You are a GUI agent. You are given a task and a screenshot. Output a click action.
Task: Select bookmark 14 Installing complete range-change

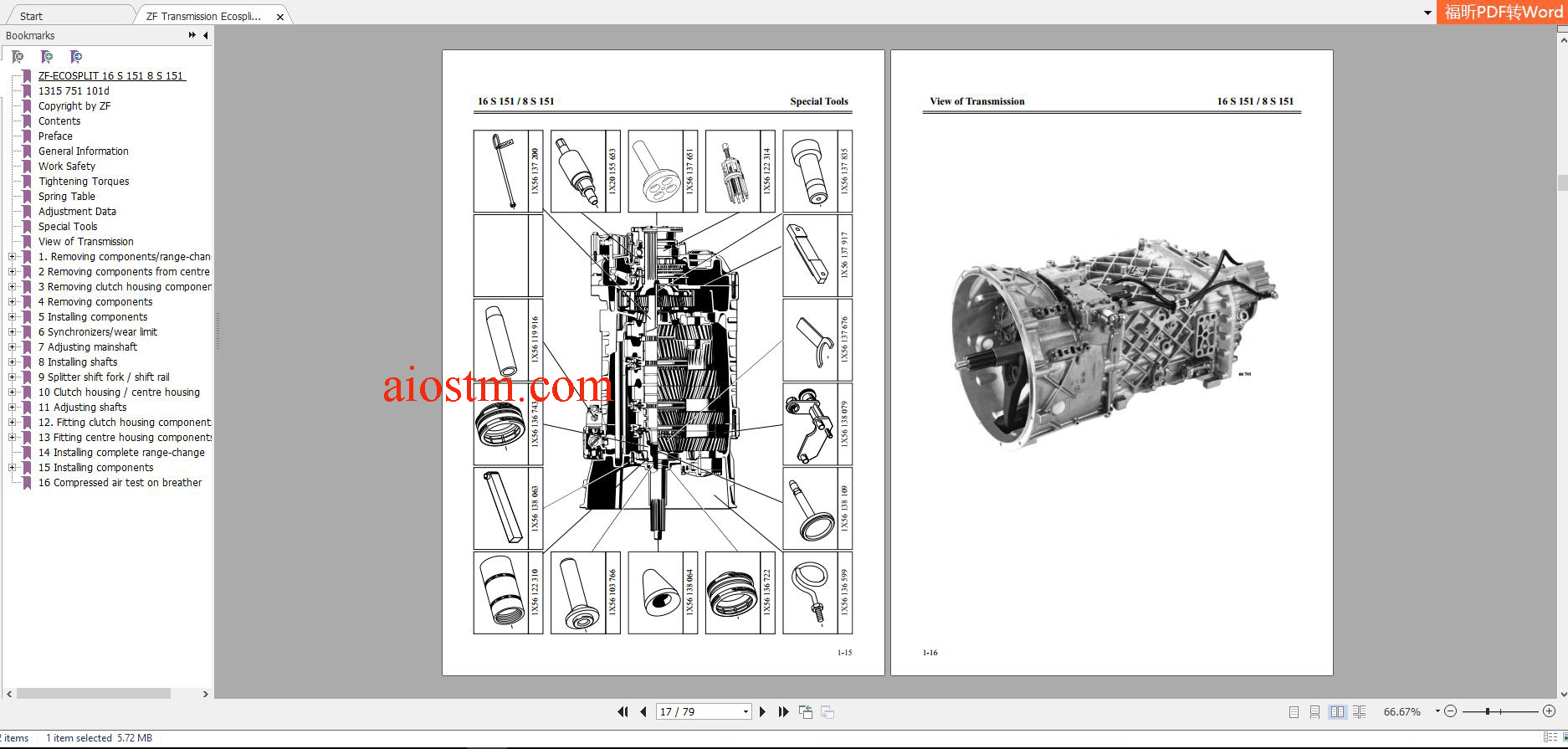pos(121,453)
